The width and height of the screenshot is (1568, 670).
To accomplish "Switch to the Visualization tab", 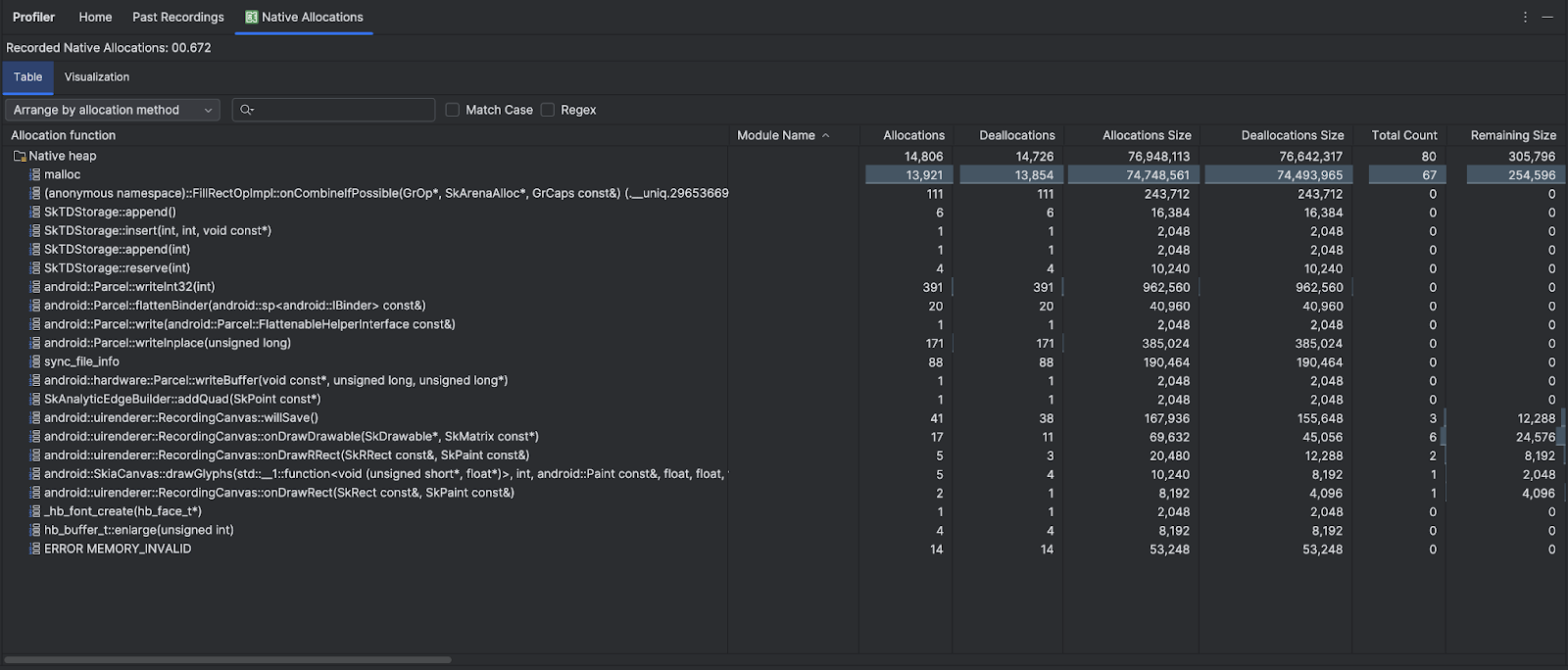I will point(97,76).
